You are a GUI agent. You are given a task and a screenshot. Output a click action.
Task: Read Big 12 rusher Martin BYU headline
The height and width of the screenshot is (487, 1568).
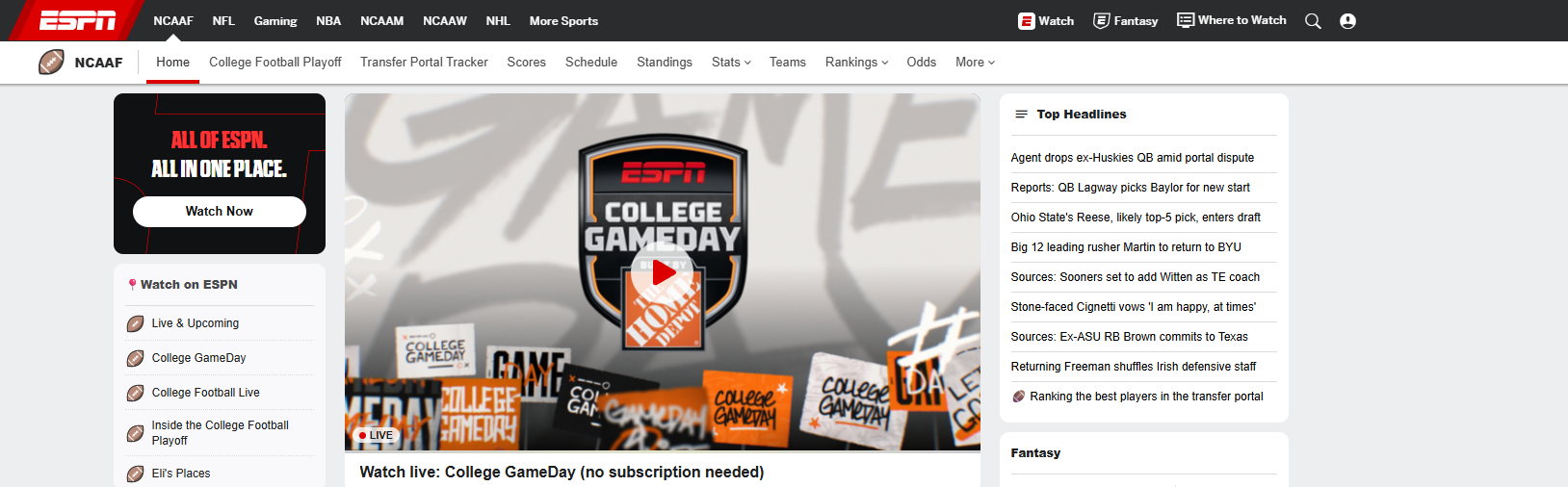pos(1126,247)
